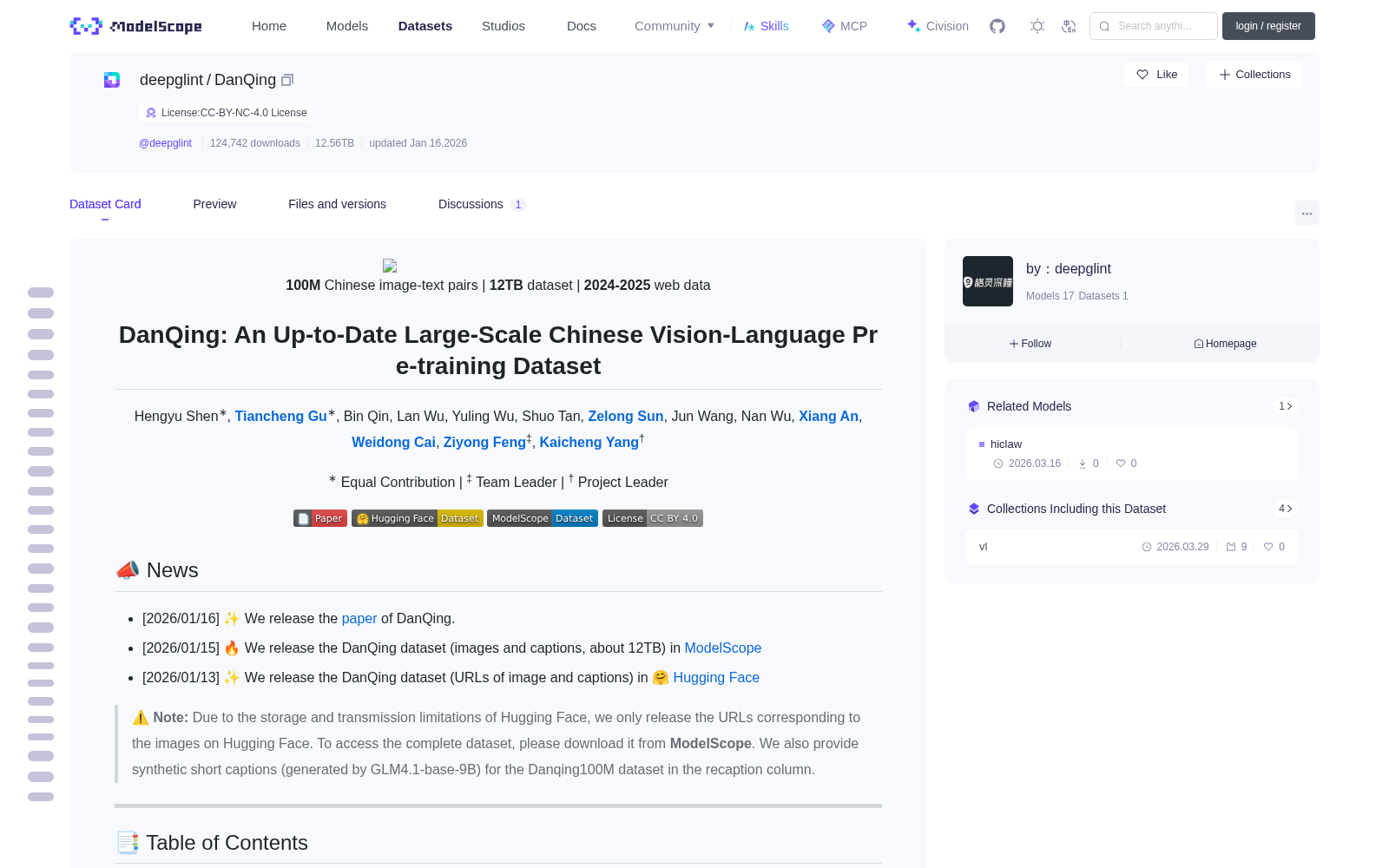Copy the dataset name deepglint/DanQing
The width and height of the screenshot is (1389, 868).
[287, 80]
